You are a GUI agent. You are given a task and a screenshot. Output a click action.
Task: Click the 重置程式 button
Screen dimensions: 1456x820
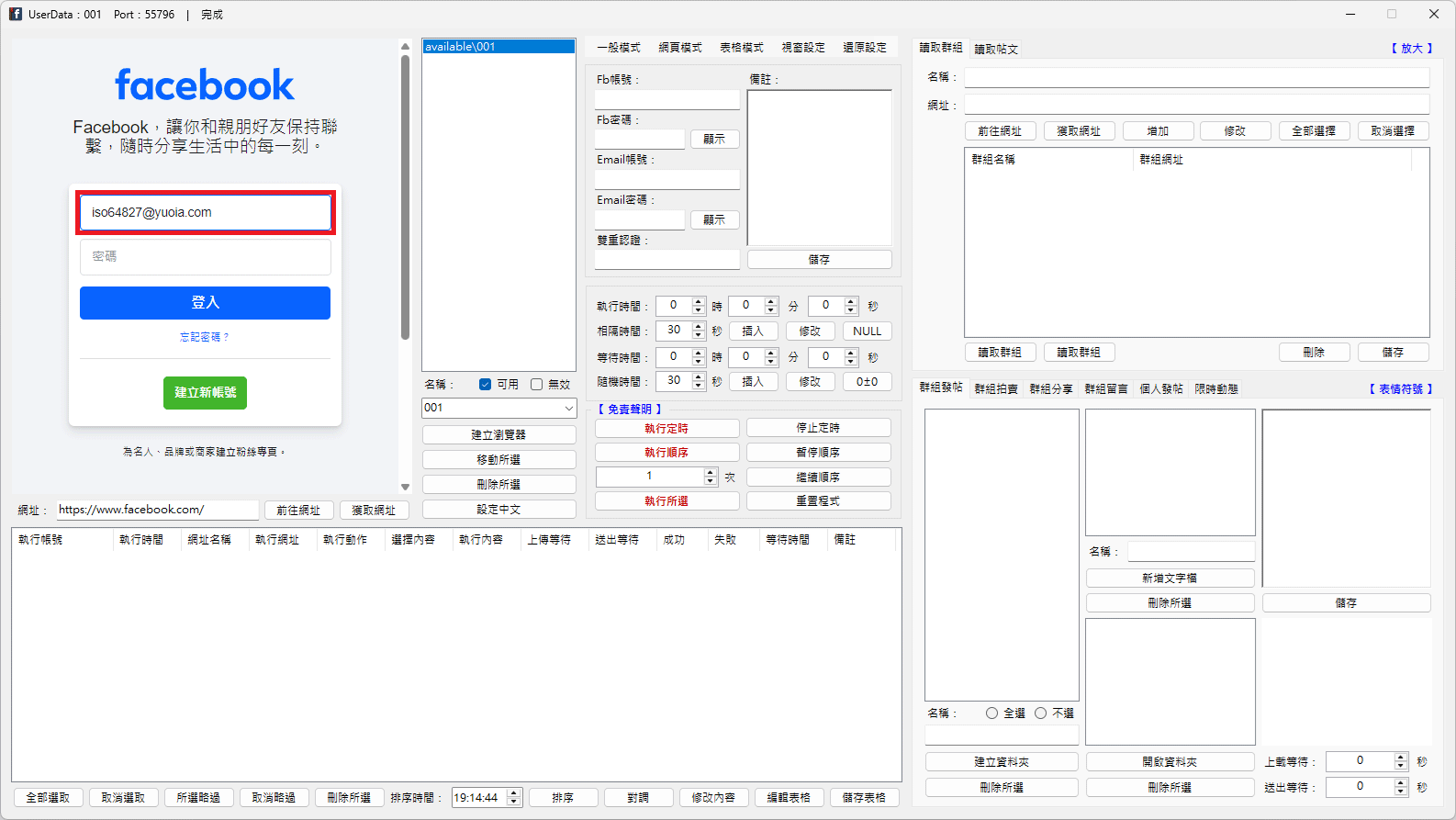click(818, 501)
